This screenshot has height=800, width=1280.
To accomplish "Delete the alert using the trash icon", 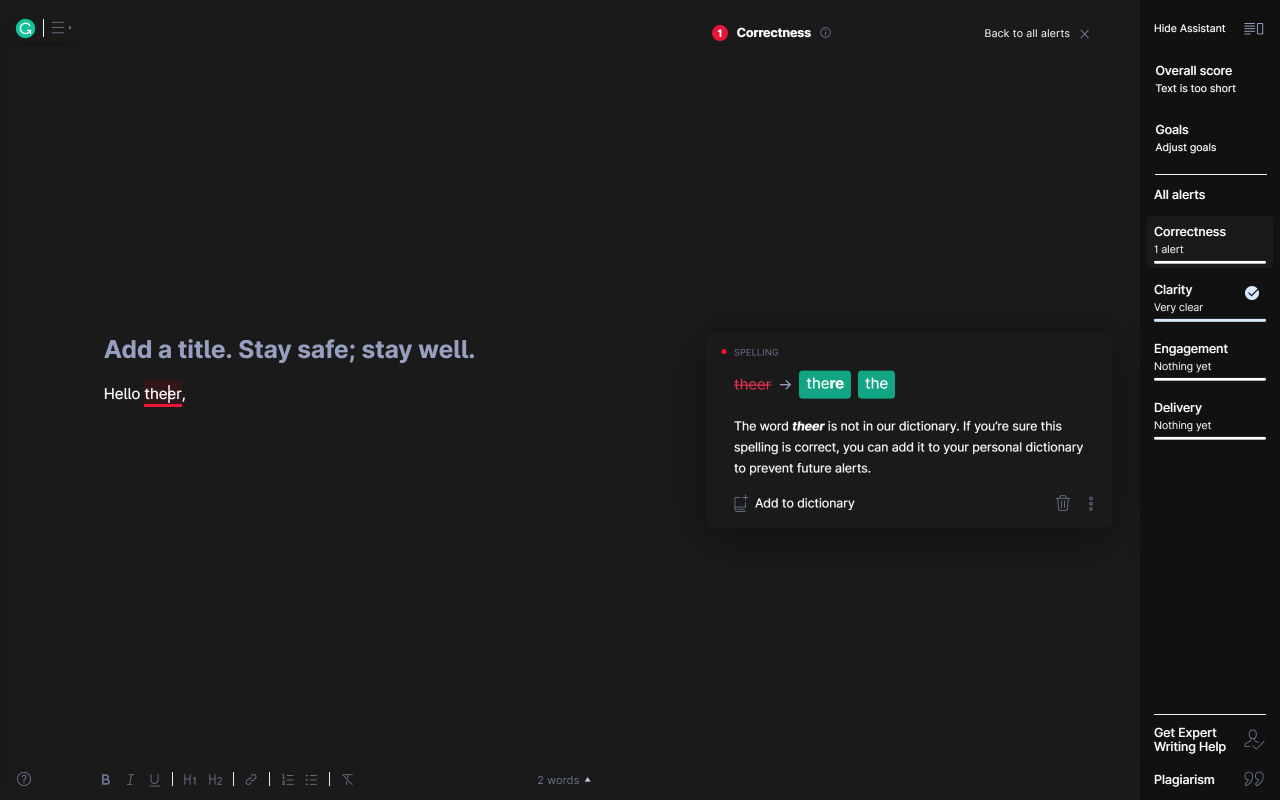I will pyautogui.click(x=1063, y=503).
